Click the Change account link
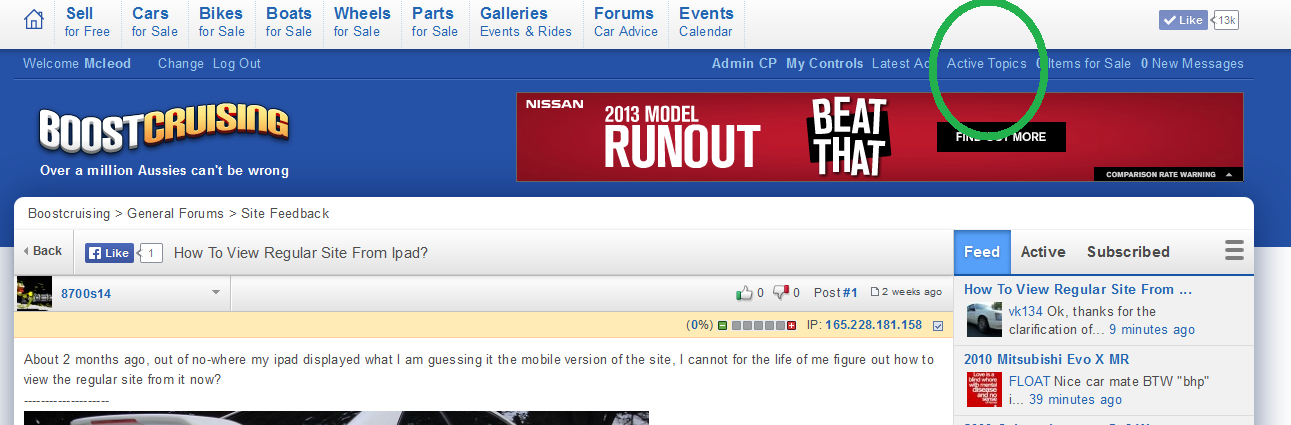 (181, 63)
